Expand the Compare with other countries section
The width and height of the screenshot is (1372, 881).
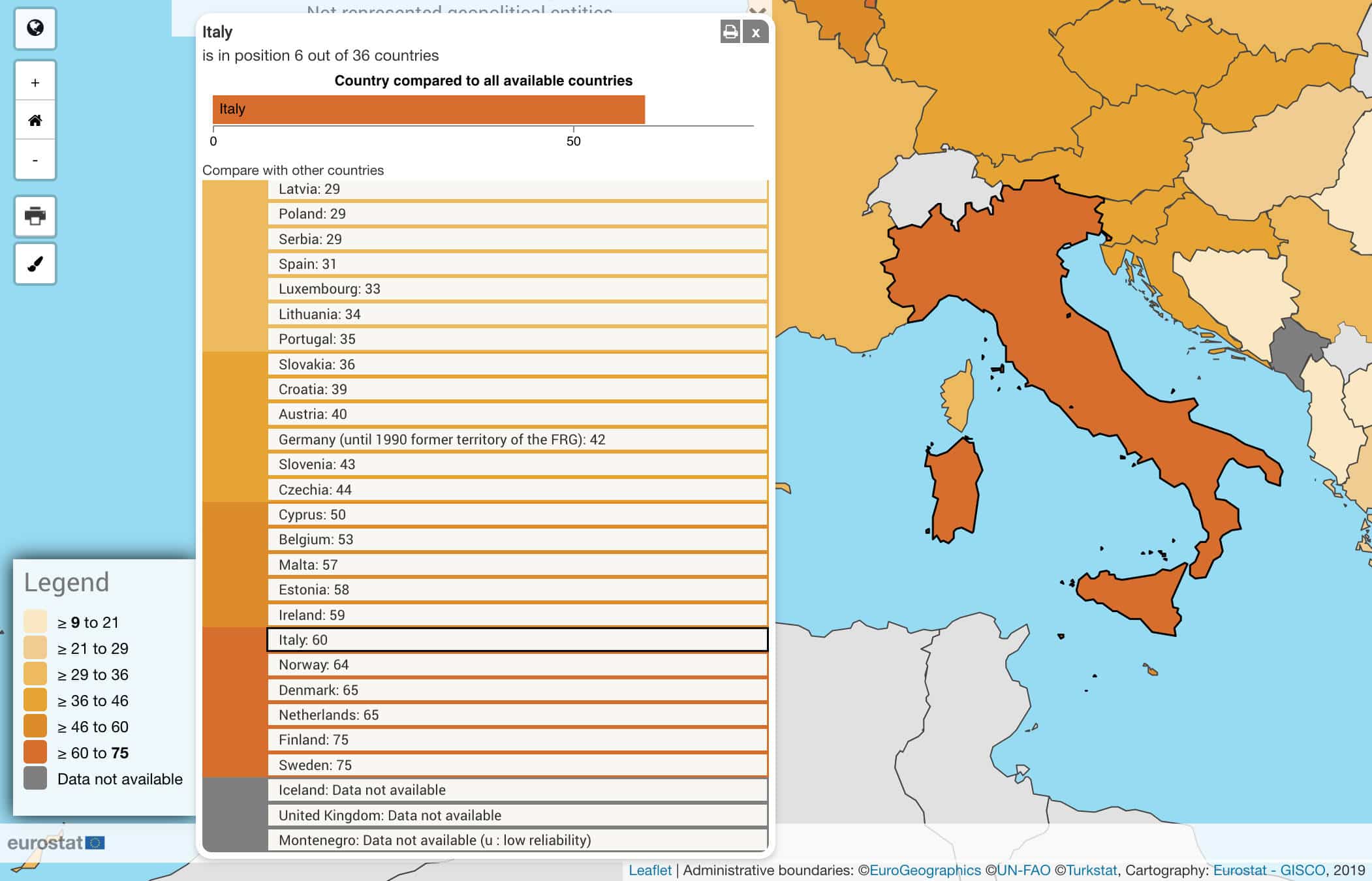[x=294, y=170]
